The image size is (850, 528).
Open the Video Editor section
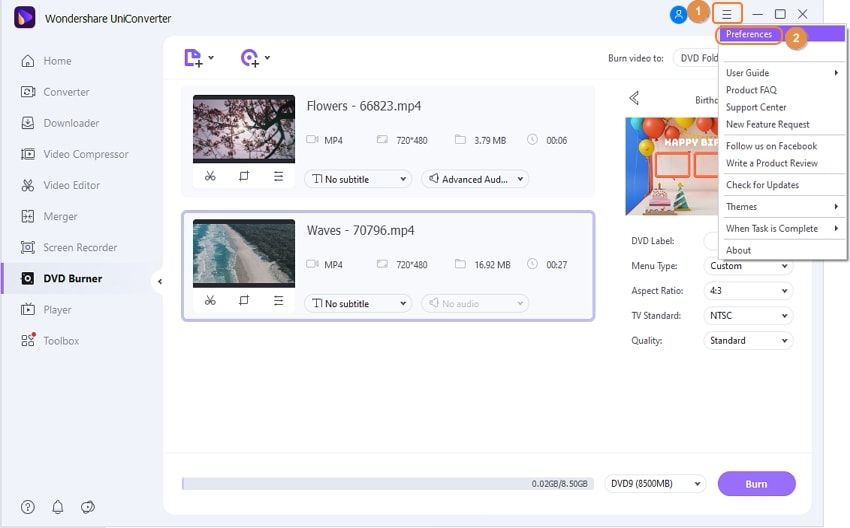(x=60, y=185)
